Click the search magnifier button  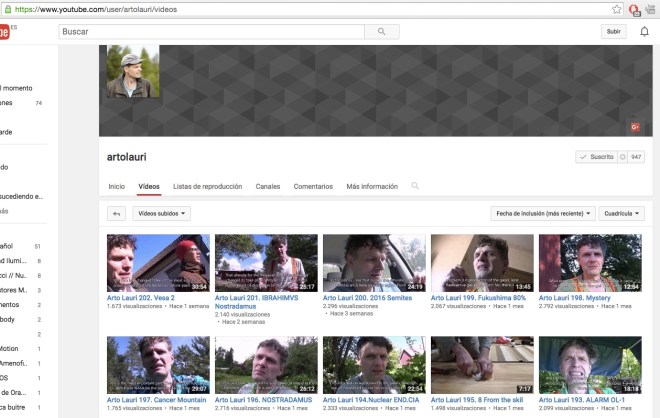pos(381,32)
